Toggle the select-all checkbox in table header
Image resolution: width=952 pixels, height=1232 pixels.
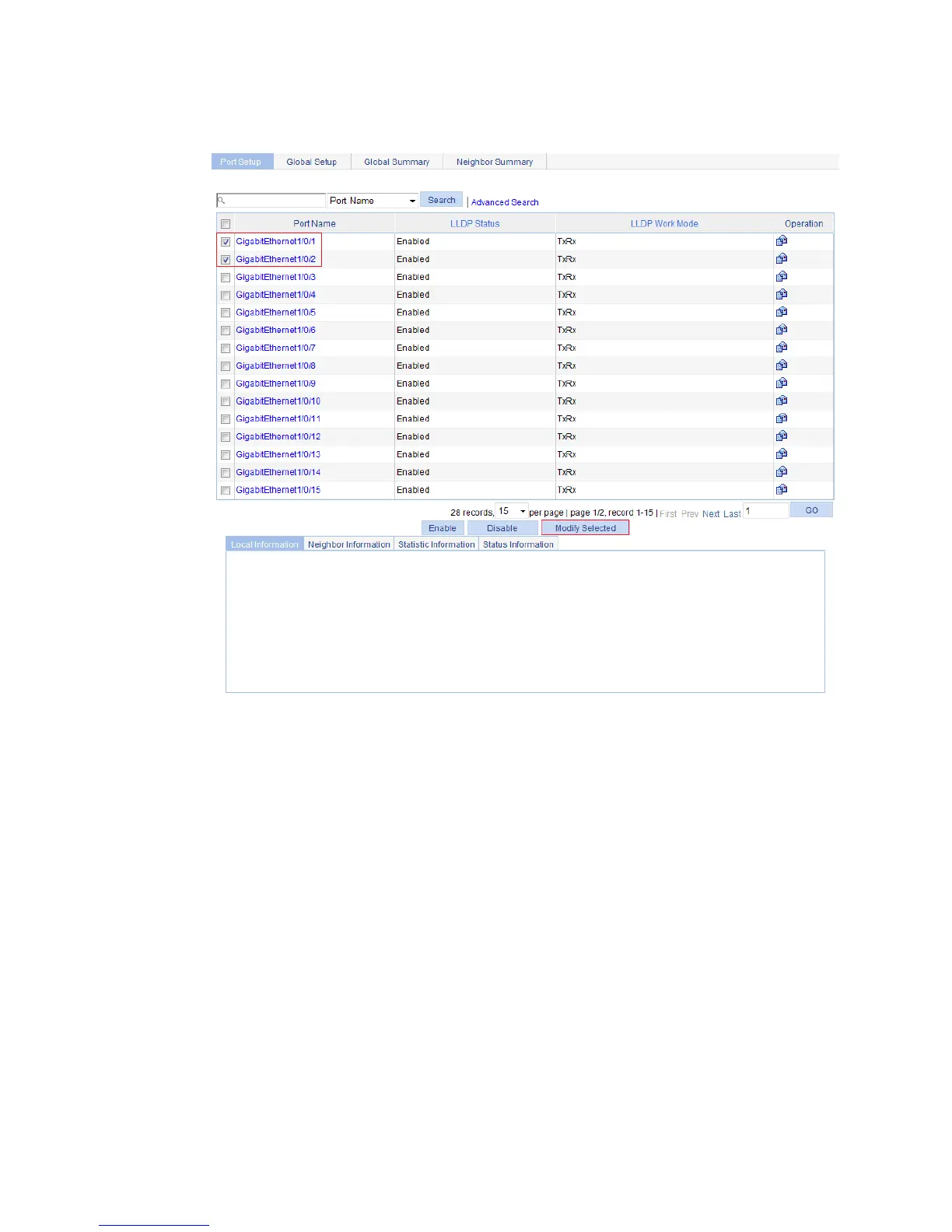click(x=226, y=224)
